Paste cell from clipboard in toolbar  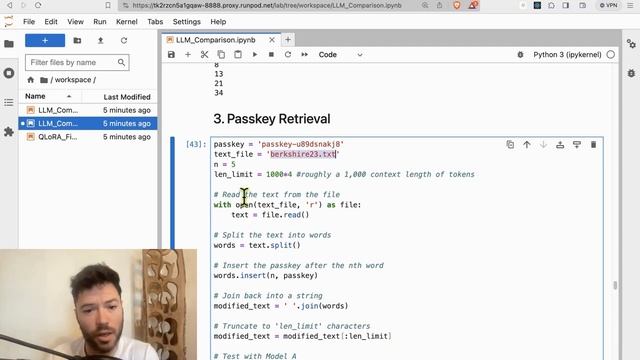point(238,55)
